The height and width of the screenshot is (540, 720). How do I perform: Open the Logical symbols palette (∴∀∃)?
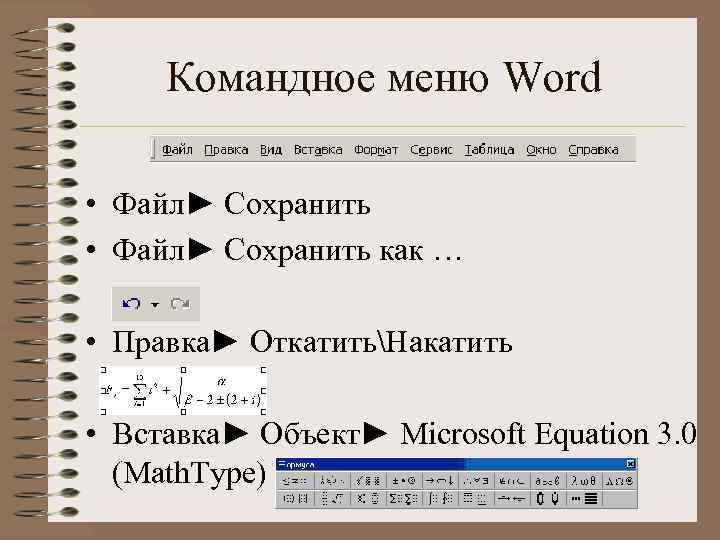click(476, 481)
